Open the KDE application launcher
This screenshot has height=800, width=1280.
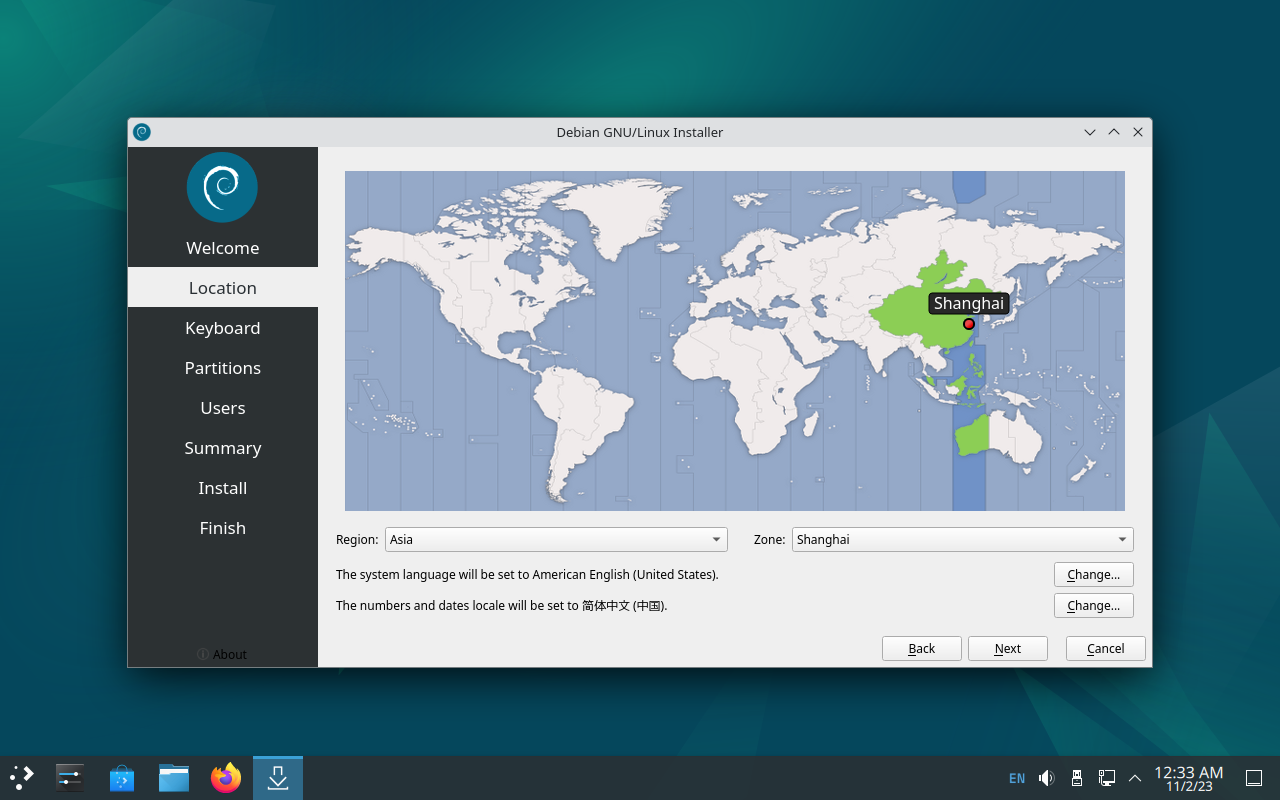pyautogui.click(x=22, y=777)
